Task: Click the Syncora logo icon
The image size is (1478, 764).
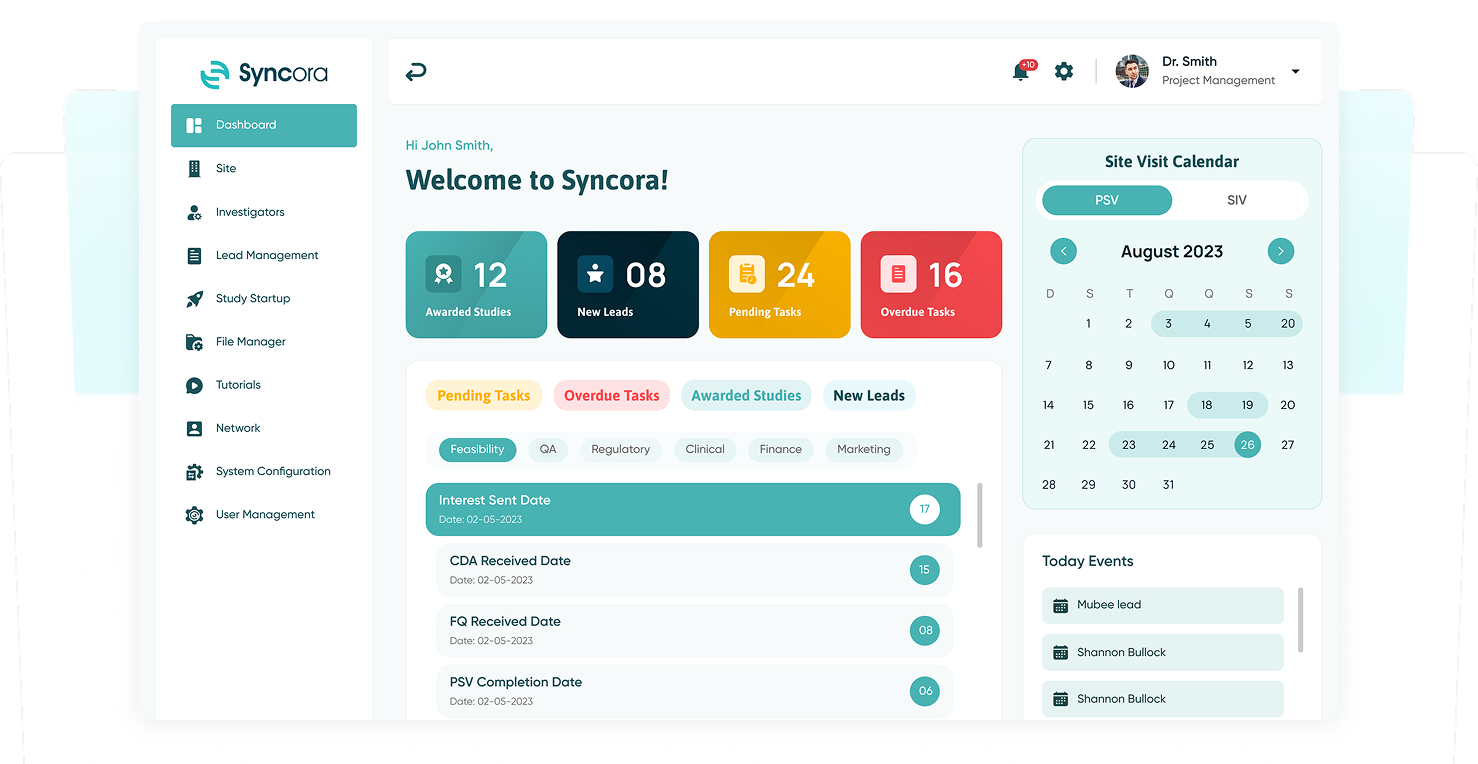Action: (x=215, y=74)
